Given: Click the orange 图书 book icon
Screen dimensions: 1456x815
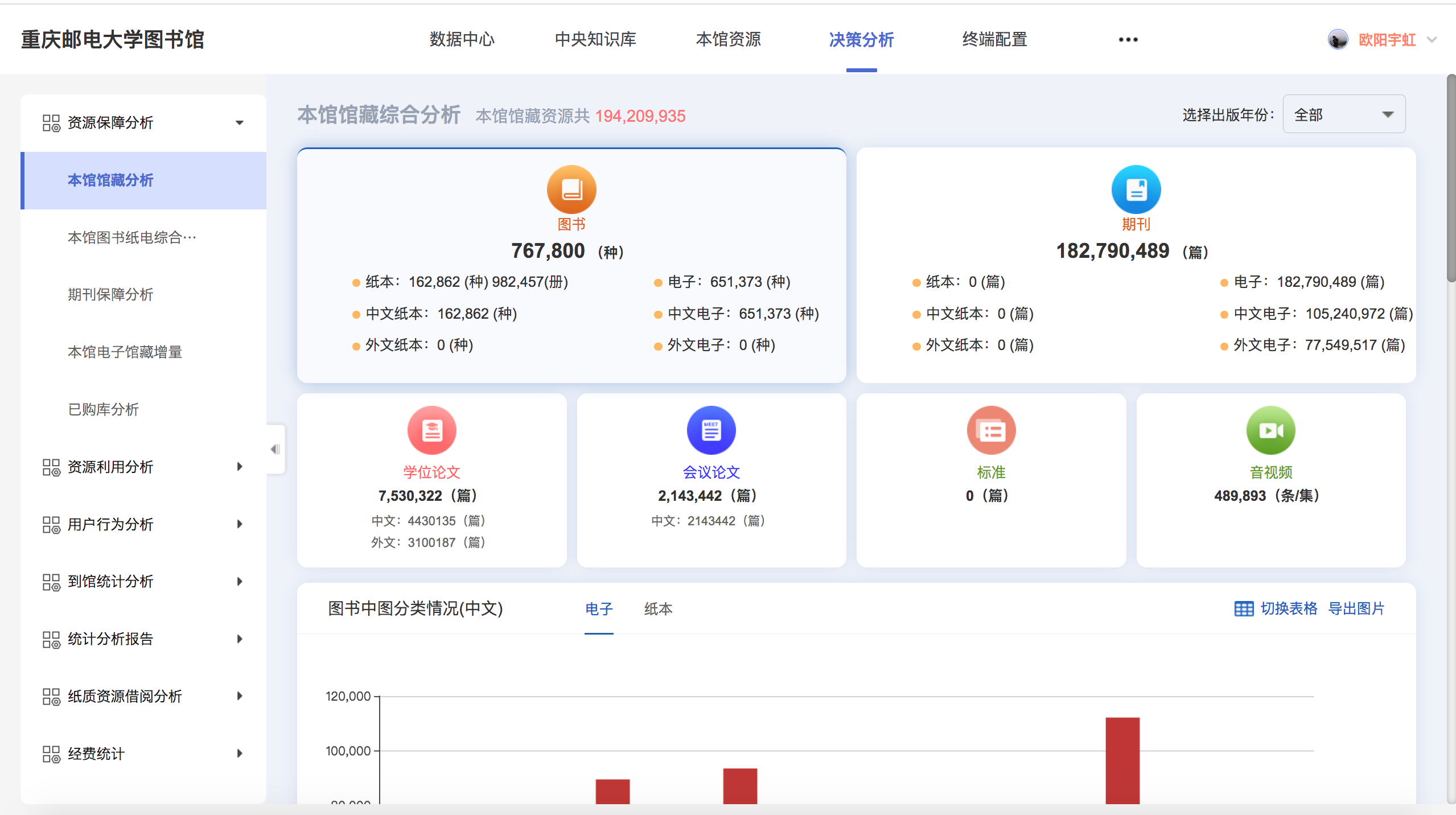Looking at the screenshot, I should [571, 190].
